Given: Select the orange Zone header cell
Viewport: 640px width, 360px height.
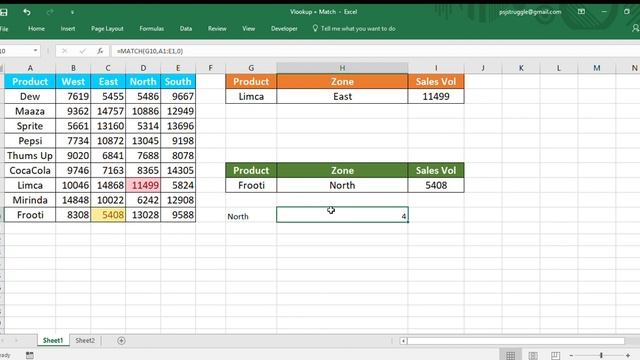Looking at the screenshot, I should (342, 81).
